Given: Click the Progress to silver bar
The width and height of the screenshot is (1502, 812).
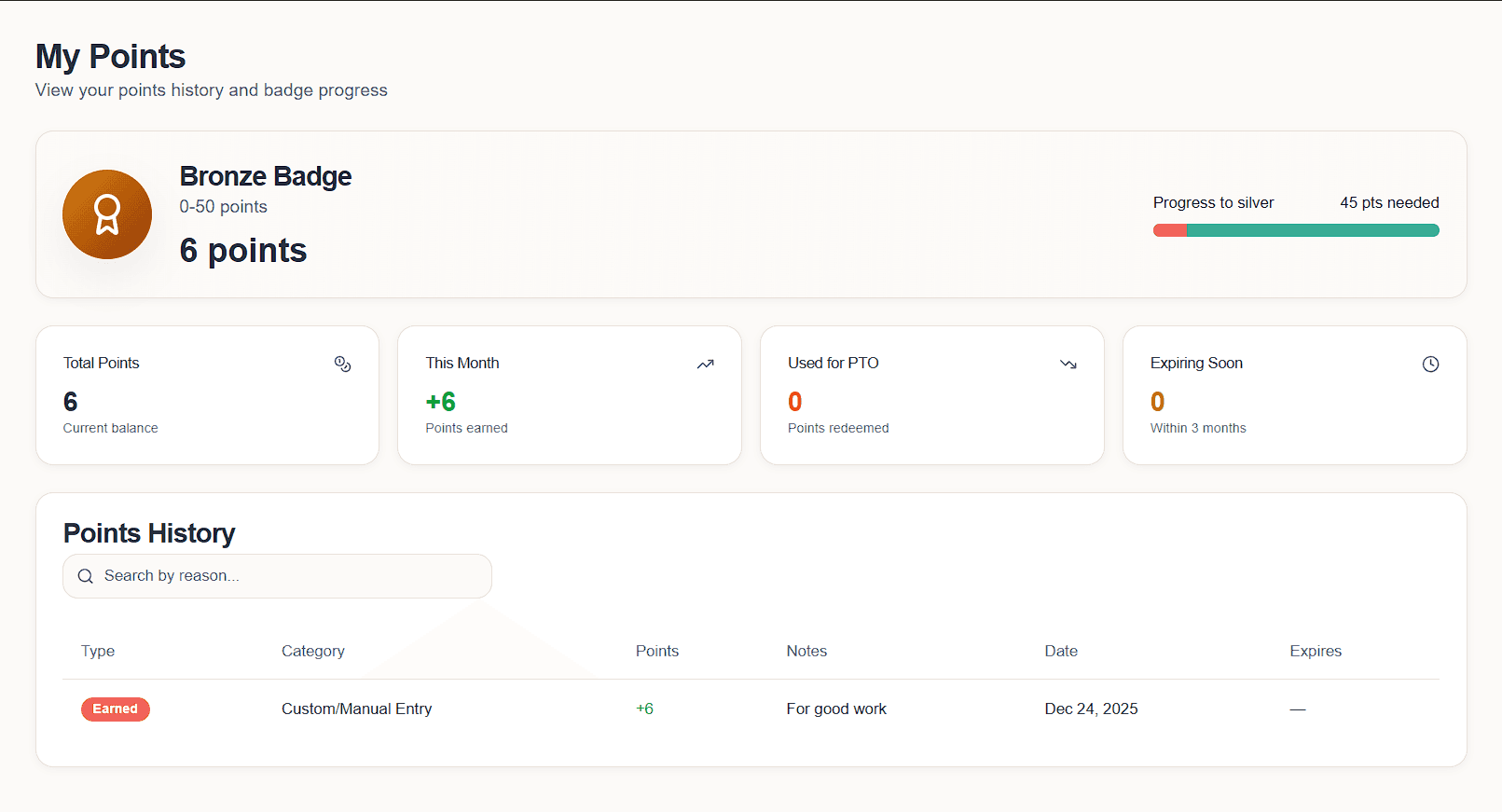Looking at the screenshot, I should (1295, 230).
